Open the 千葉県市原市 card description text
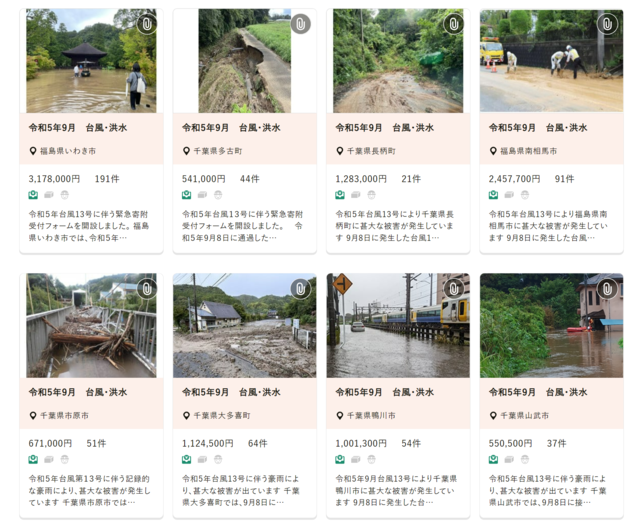 89,490
